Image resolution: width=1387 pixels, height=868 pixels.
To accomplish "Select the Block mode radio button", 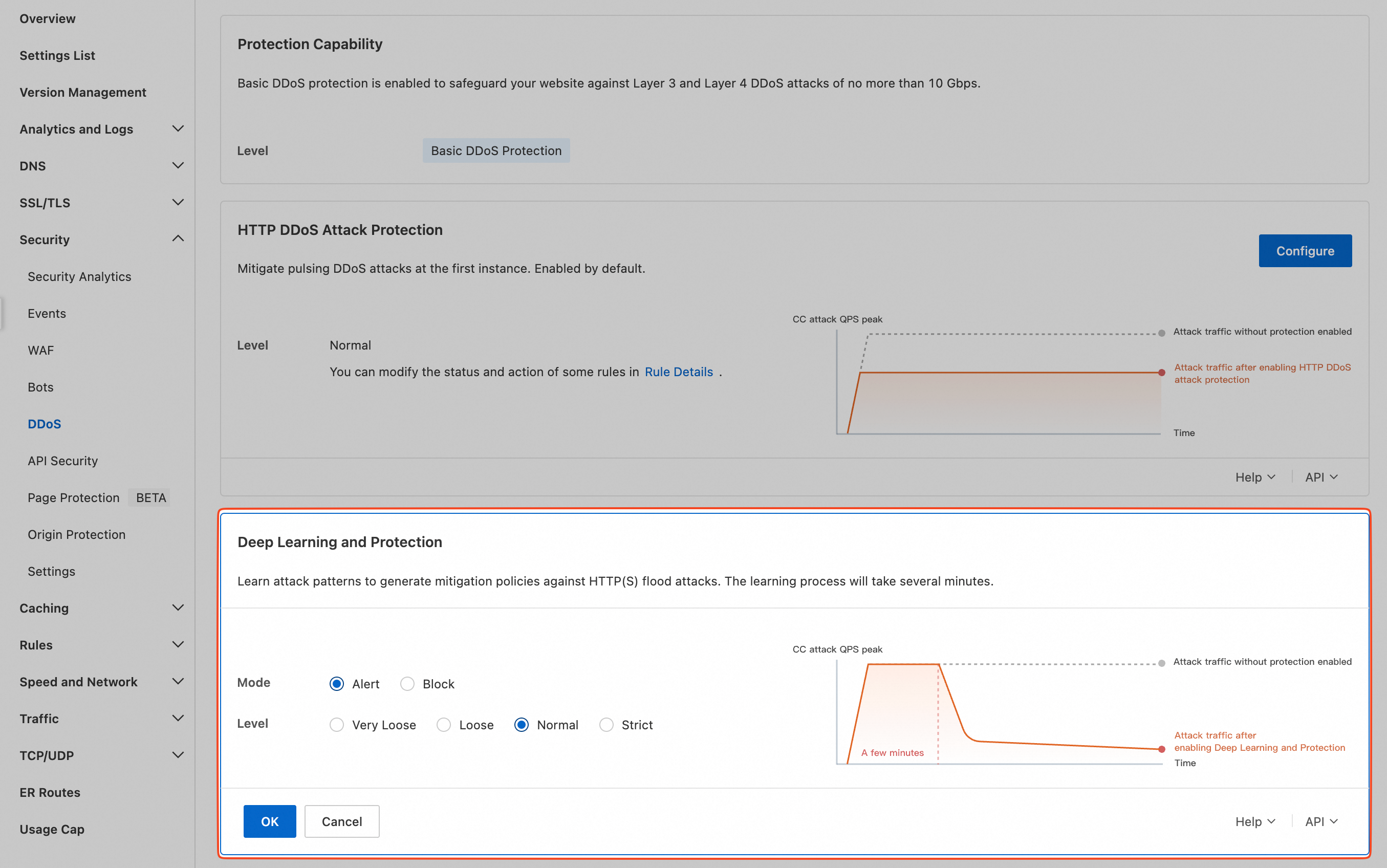I will click(x=407, y=684).
